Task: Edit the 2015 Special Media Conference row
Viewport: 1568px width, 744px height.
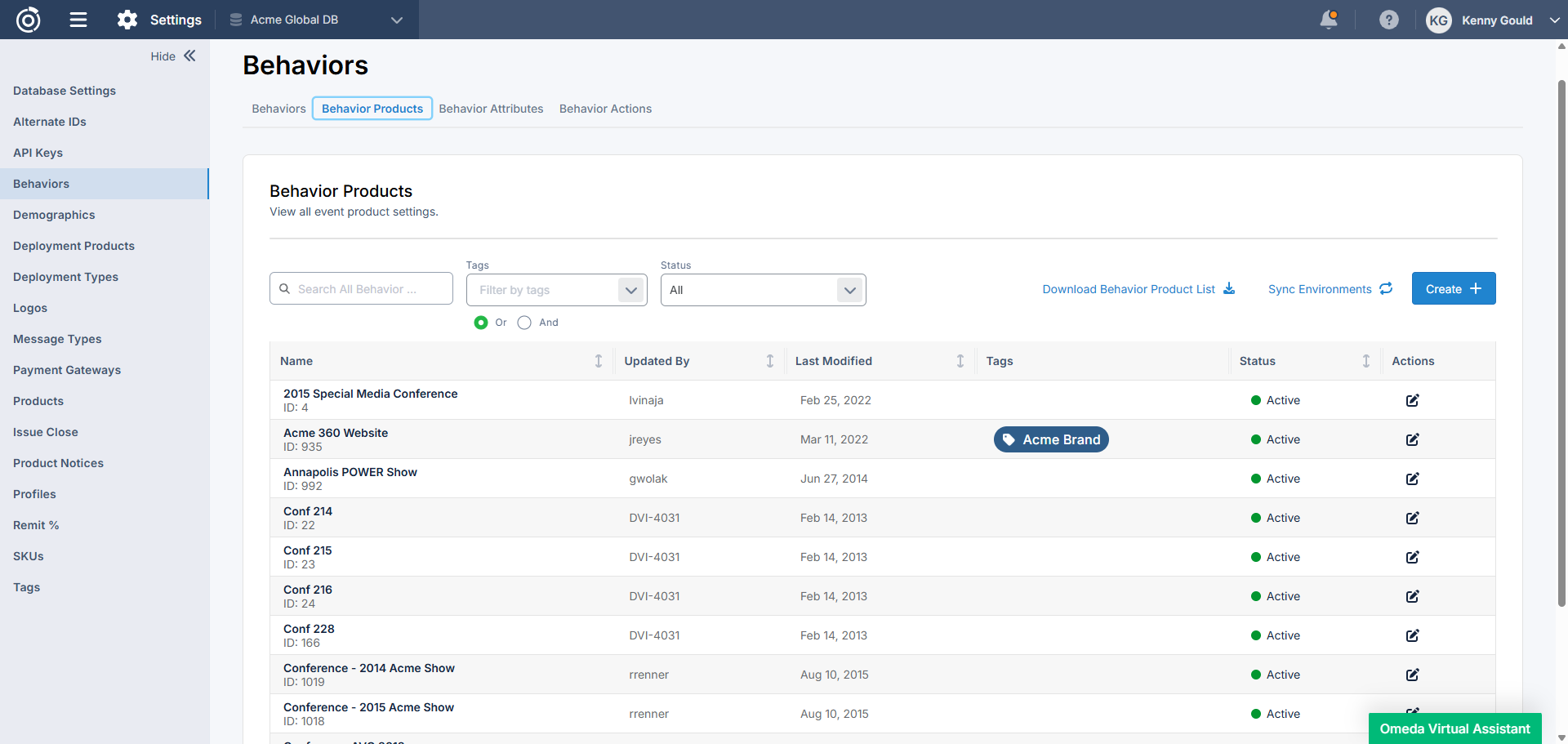Action: pos(1412,400)
